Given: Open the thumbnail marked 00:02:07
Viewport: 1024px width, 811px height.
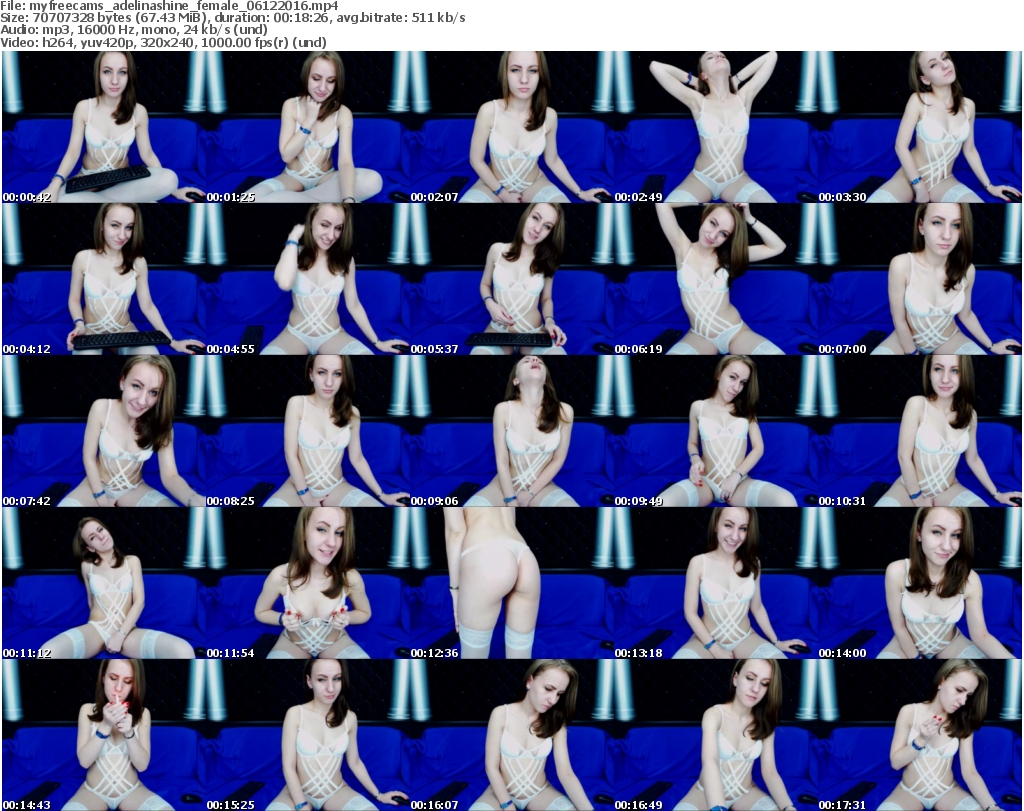Looking at the screenshot, I should pos(511,127).
